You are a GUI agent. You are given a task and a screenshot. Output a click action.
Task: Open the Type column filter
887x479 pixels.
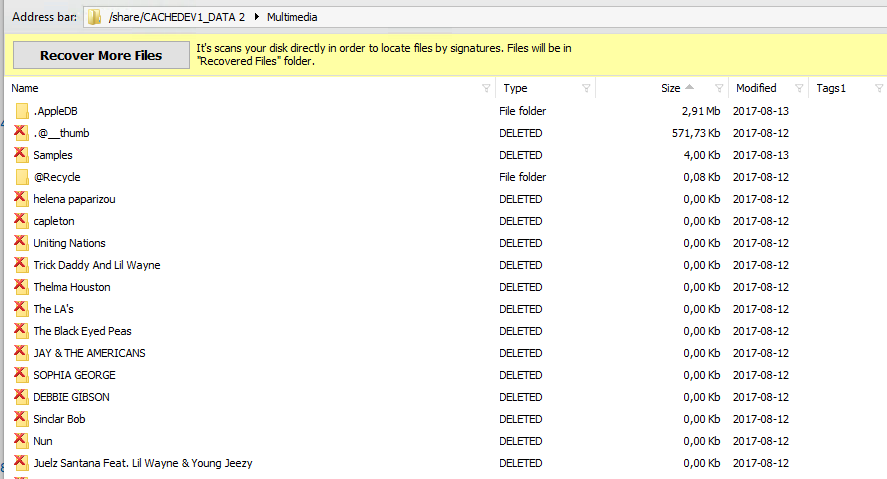tap(586, 88)
